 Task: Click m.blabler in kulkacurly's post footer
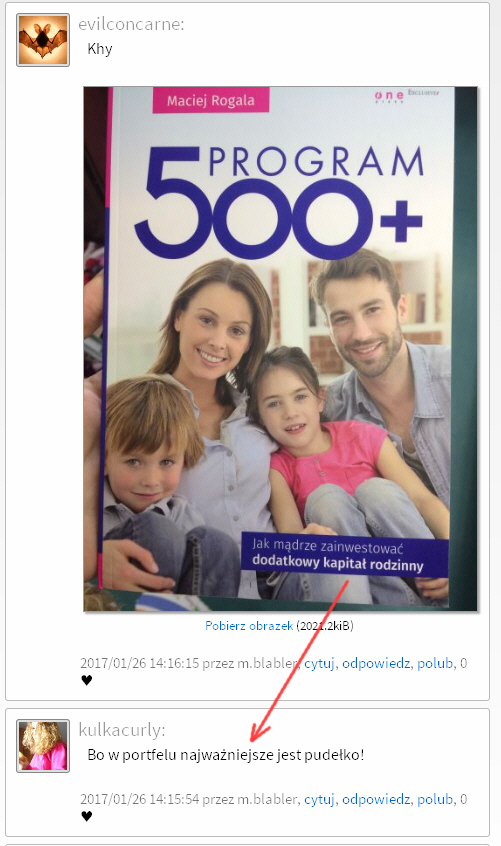pyautogui.click(x=267, y=799)
